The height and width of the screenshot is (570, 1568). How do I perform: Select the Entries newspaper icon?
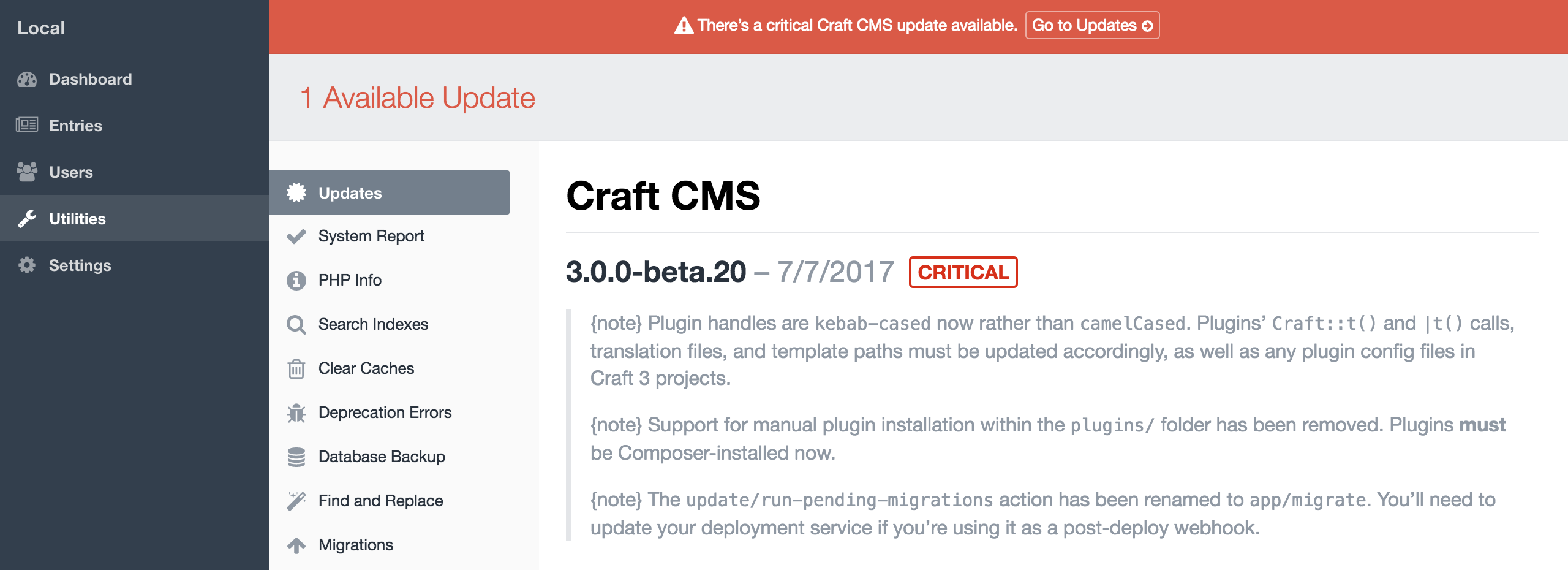click(x=26, y=126)
